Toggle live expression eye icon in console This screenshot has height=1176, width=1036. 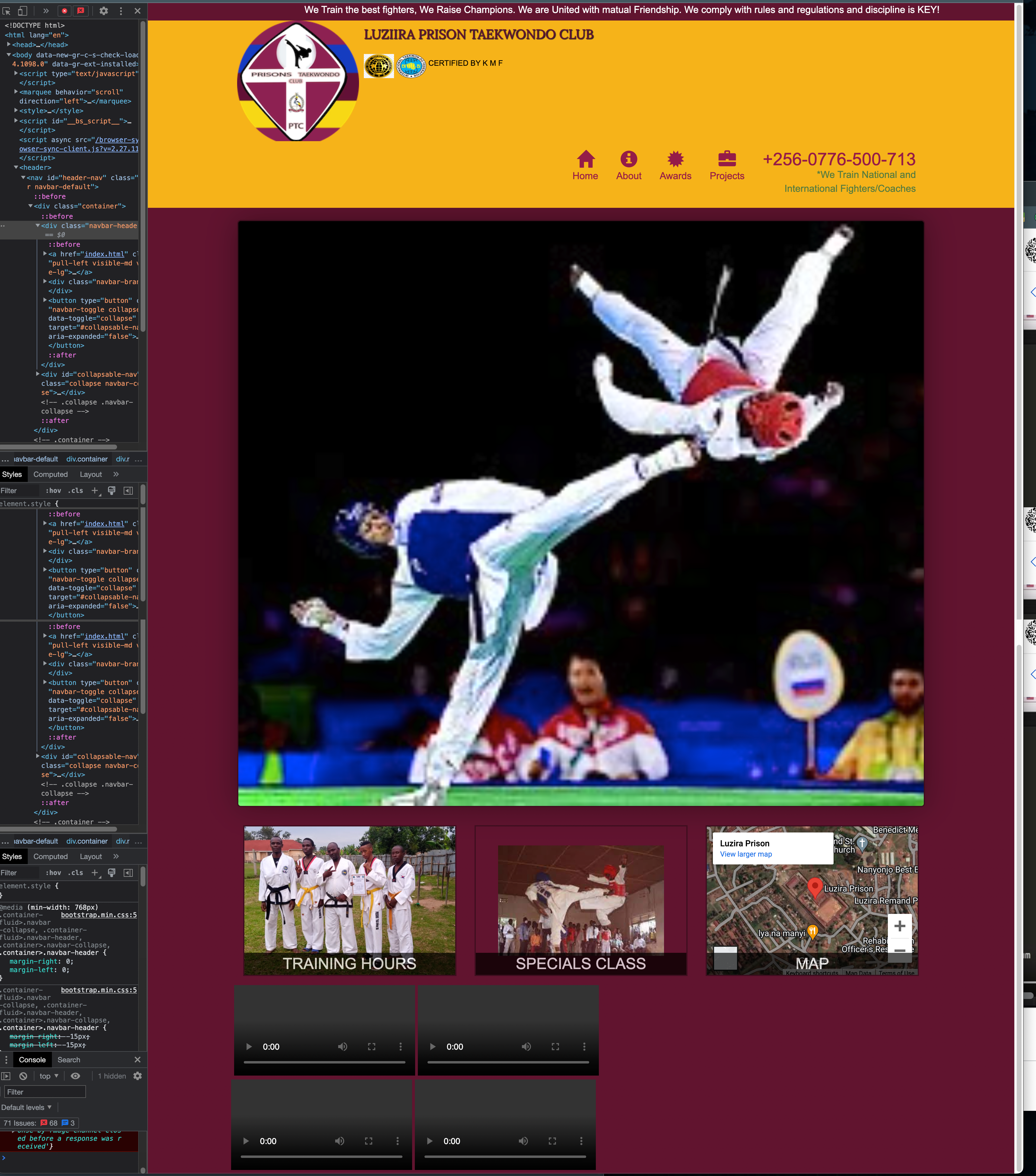(75, 1076)
